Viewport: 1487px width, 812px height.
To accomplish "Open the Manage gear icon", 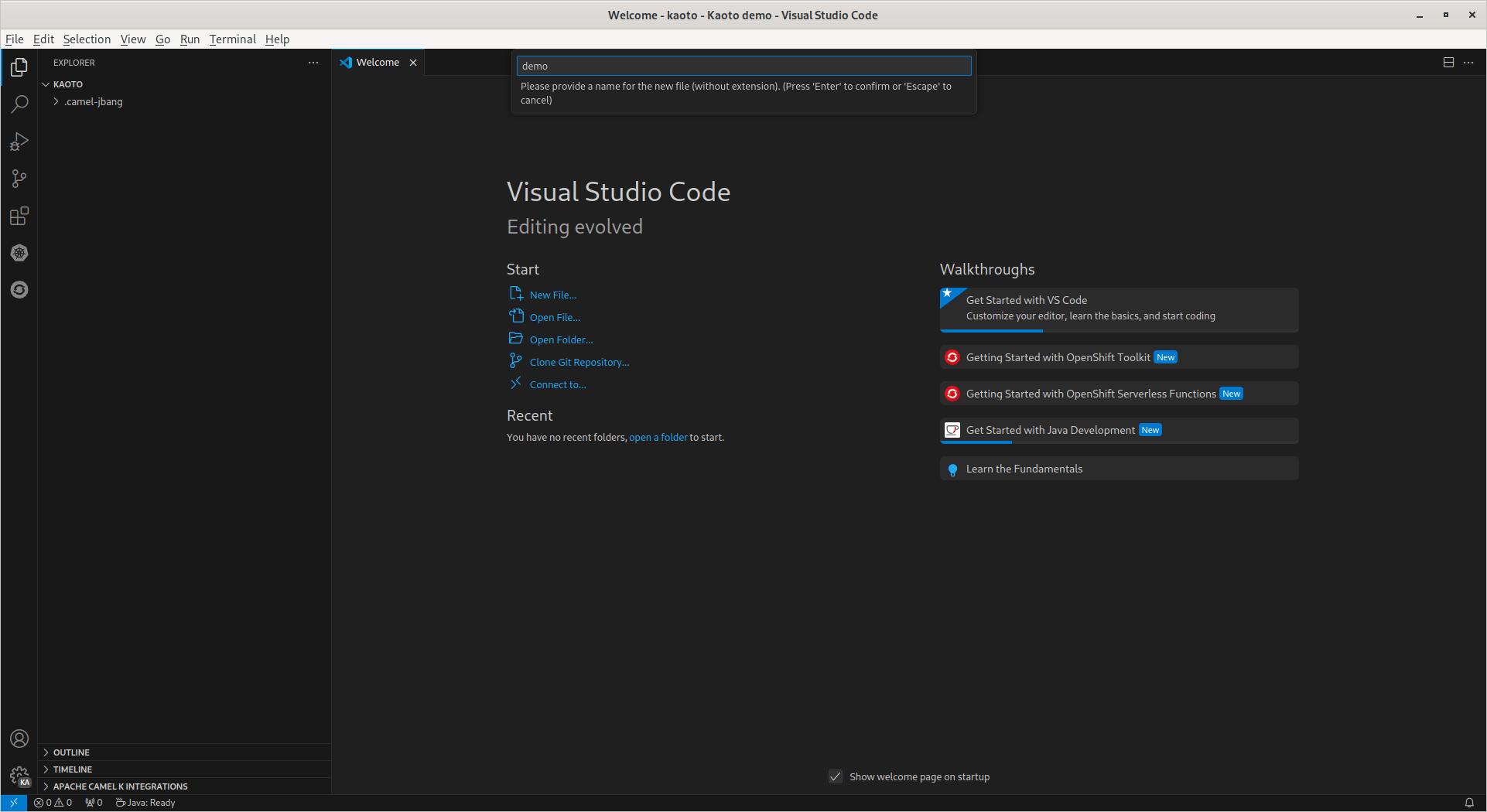I will 19,776.
